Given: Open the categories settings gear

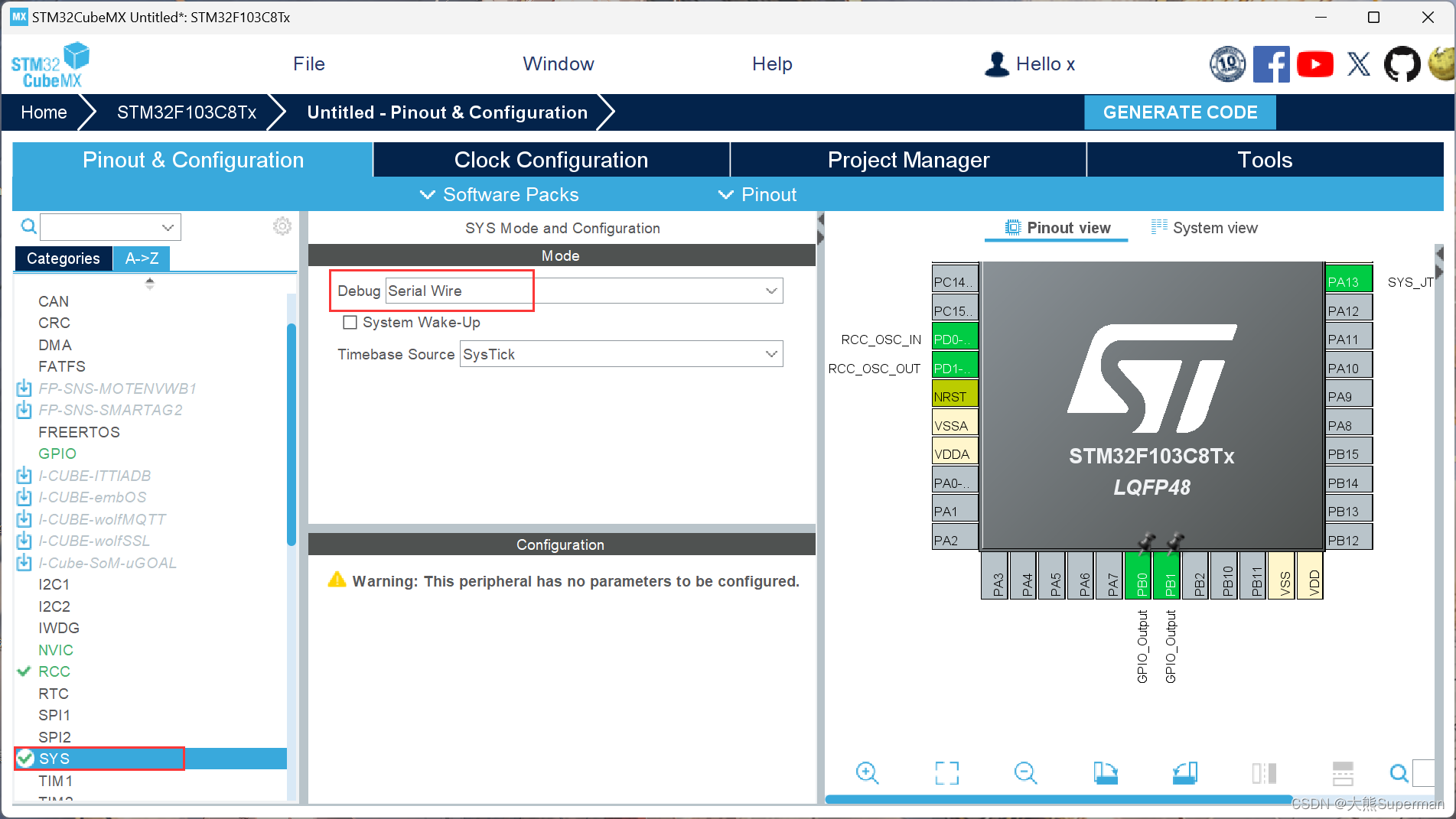Looking at the screenshot, I should coord(282,226).
